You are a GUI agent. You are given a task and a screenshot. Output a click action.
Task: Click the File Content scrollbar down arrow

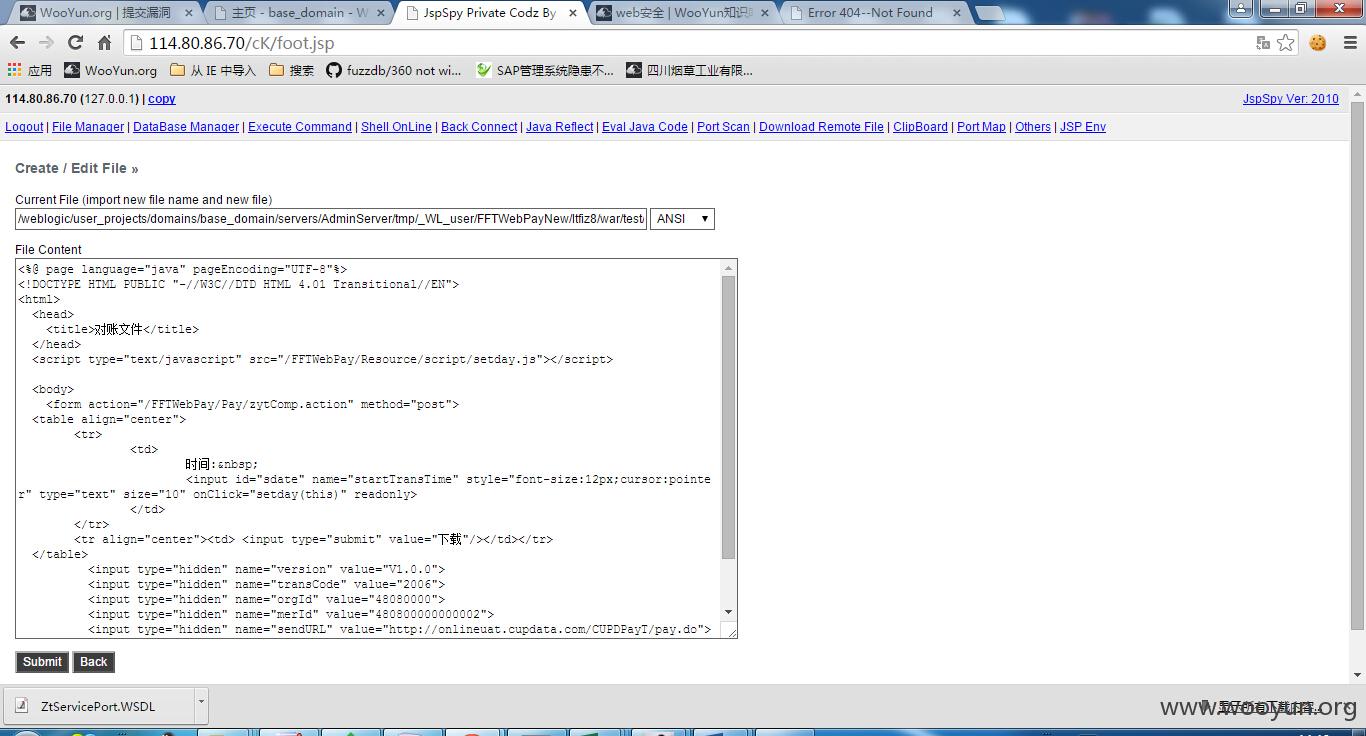pyautogui.click(x=728, y=612)
